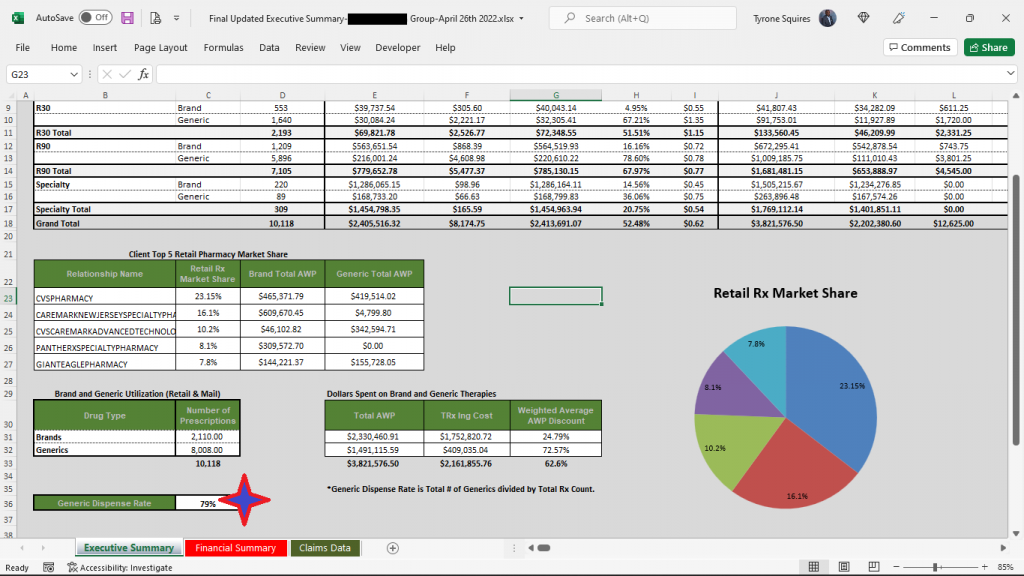
Task: Click the Insert Function fx icon
Action: [143, 74]
